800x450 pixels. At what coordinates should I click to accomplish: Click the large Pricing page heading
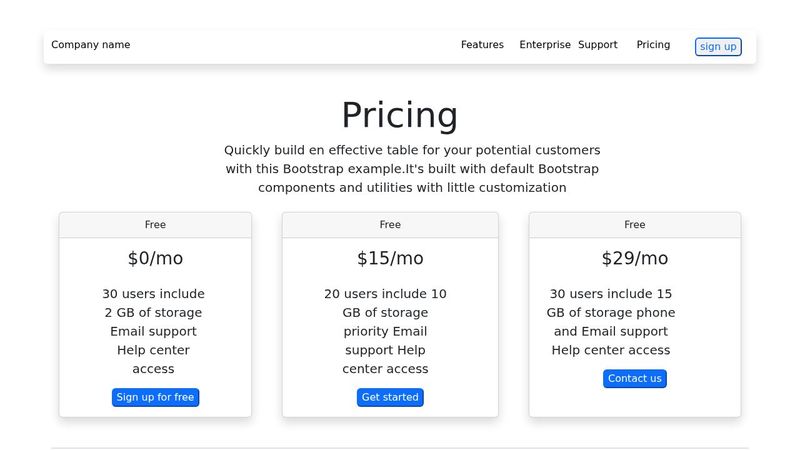coord(400,115)
